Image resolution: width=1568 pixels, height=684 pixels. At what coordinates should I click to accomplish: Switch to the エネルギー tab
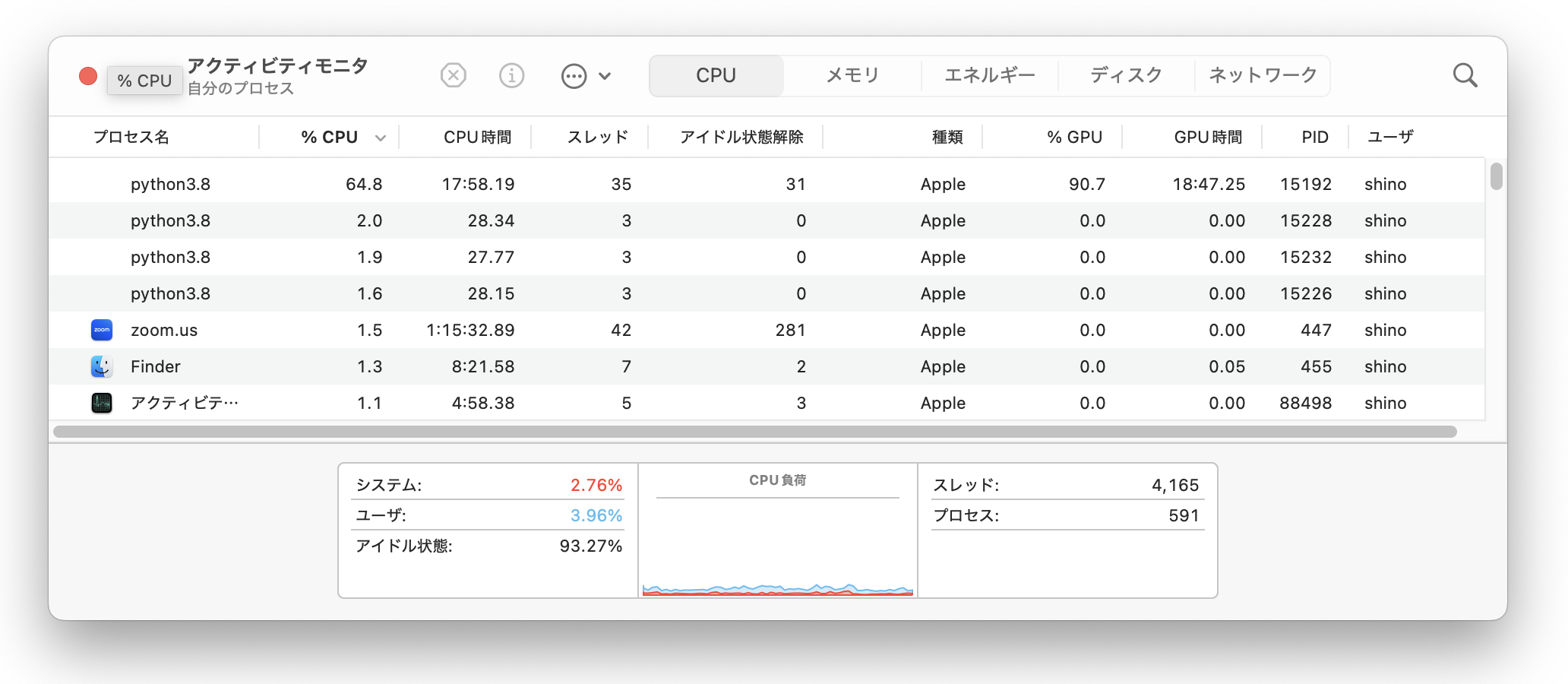(x=988, y=75)
